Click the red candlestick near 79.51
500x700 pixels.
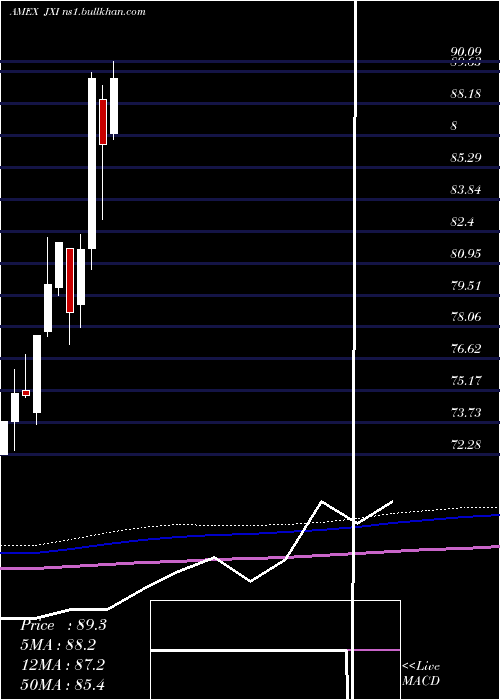coord(70,280)
